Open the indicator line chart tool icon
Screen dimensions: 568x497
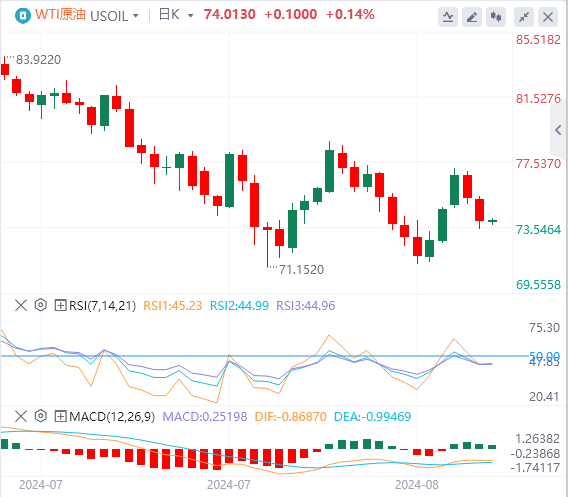[x=448, y=17]
